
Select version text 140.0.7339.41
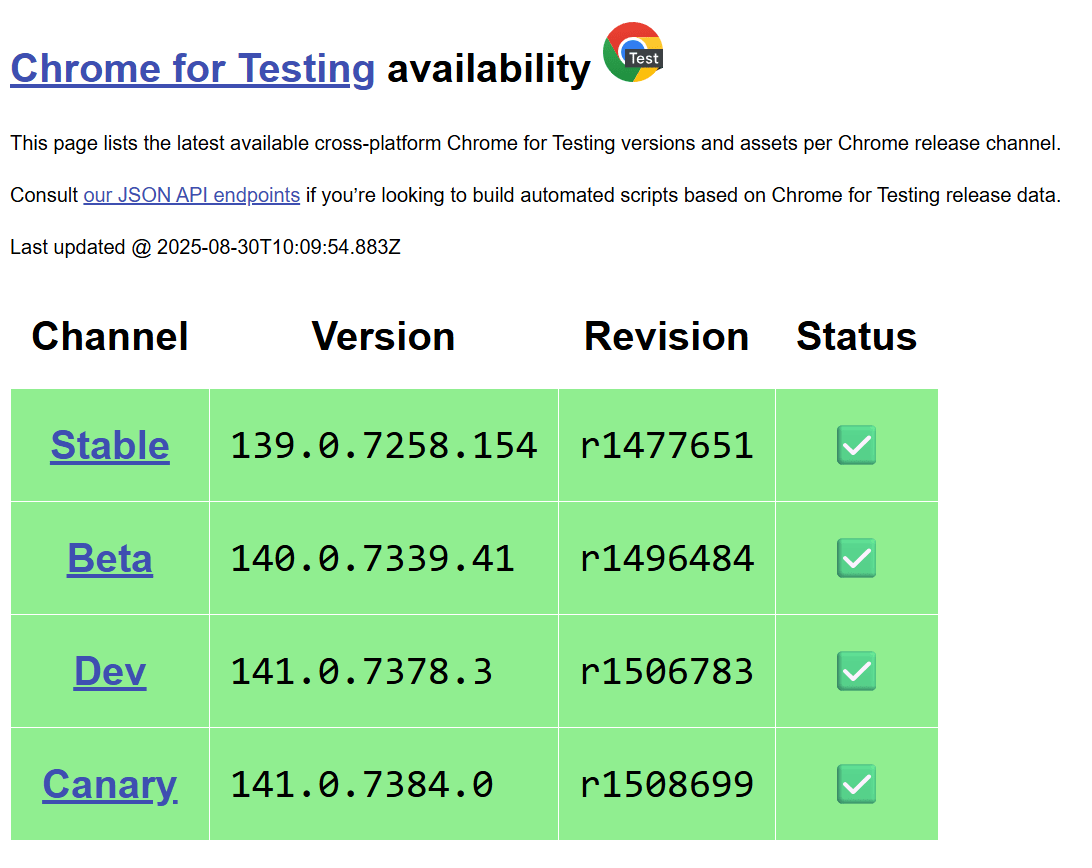(x=373, y=559)
